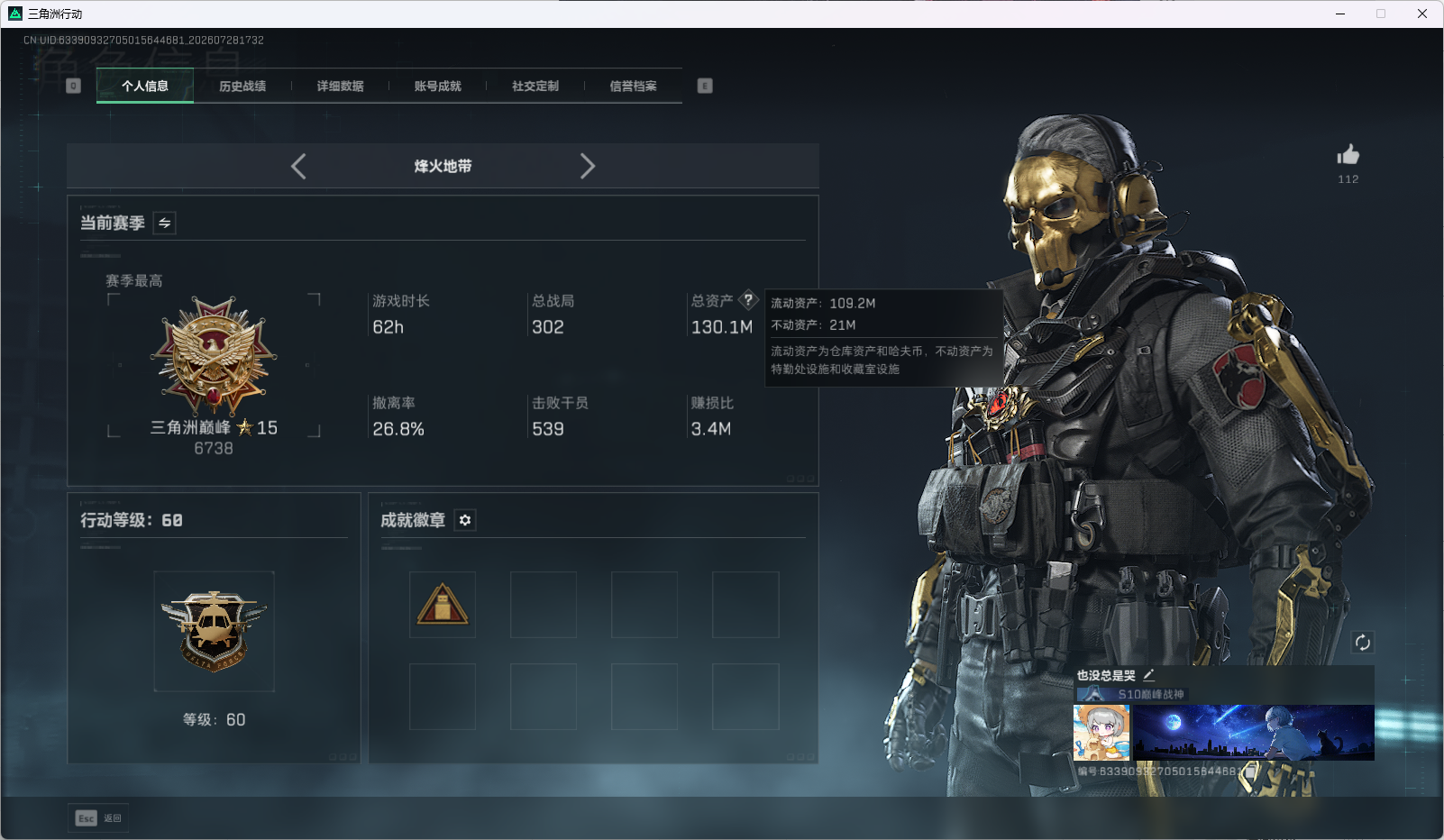Click the Esc 返回 button
The height and width of the screenshot is (840, 1444).
(x=98, y=818)
